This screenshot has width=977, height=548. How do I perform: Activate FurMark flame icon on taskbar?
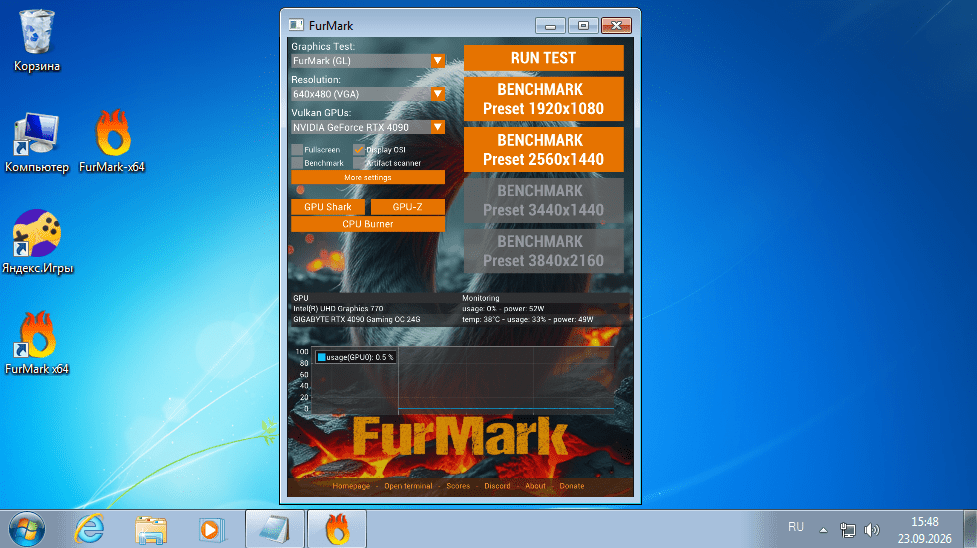(x=337, y=529)
